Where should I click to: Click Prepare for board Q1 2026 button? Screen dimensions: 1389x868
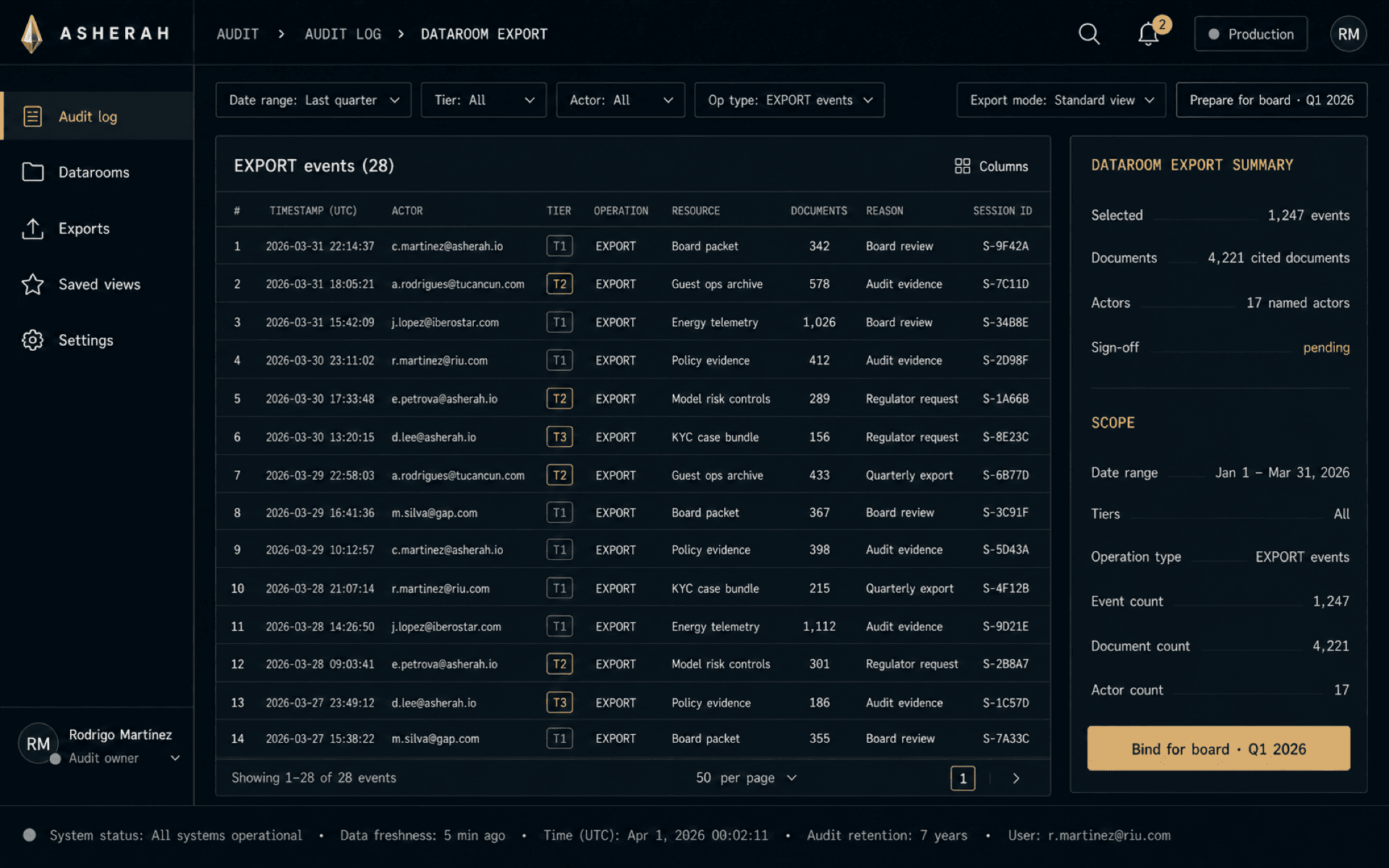coord(1271,100)
